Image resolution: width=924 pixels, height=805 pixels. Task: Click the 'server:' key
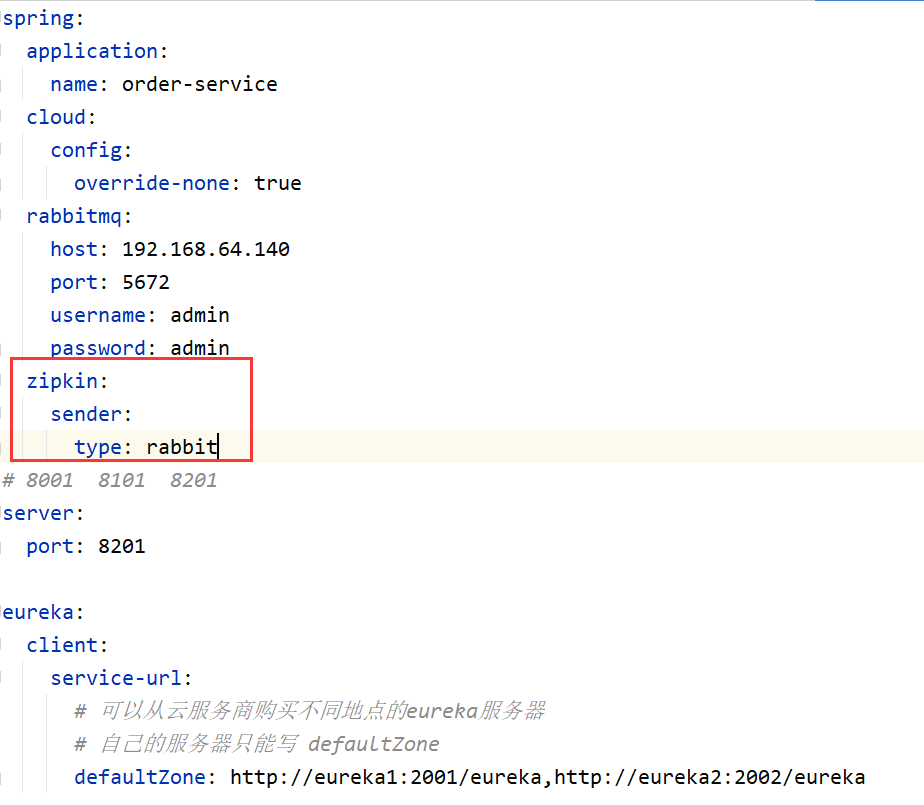click(x=43, y=513)
